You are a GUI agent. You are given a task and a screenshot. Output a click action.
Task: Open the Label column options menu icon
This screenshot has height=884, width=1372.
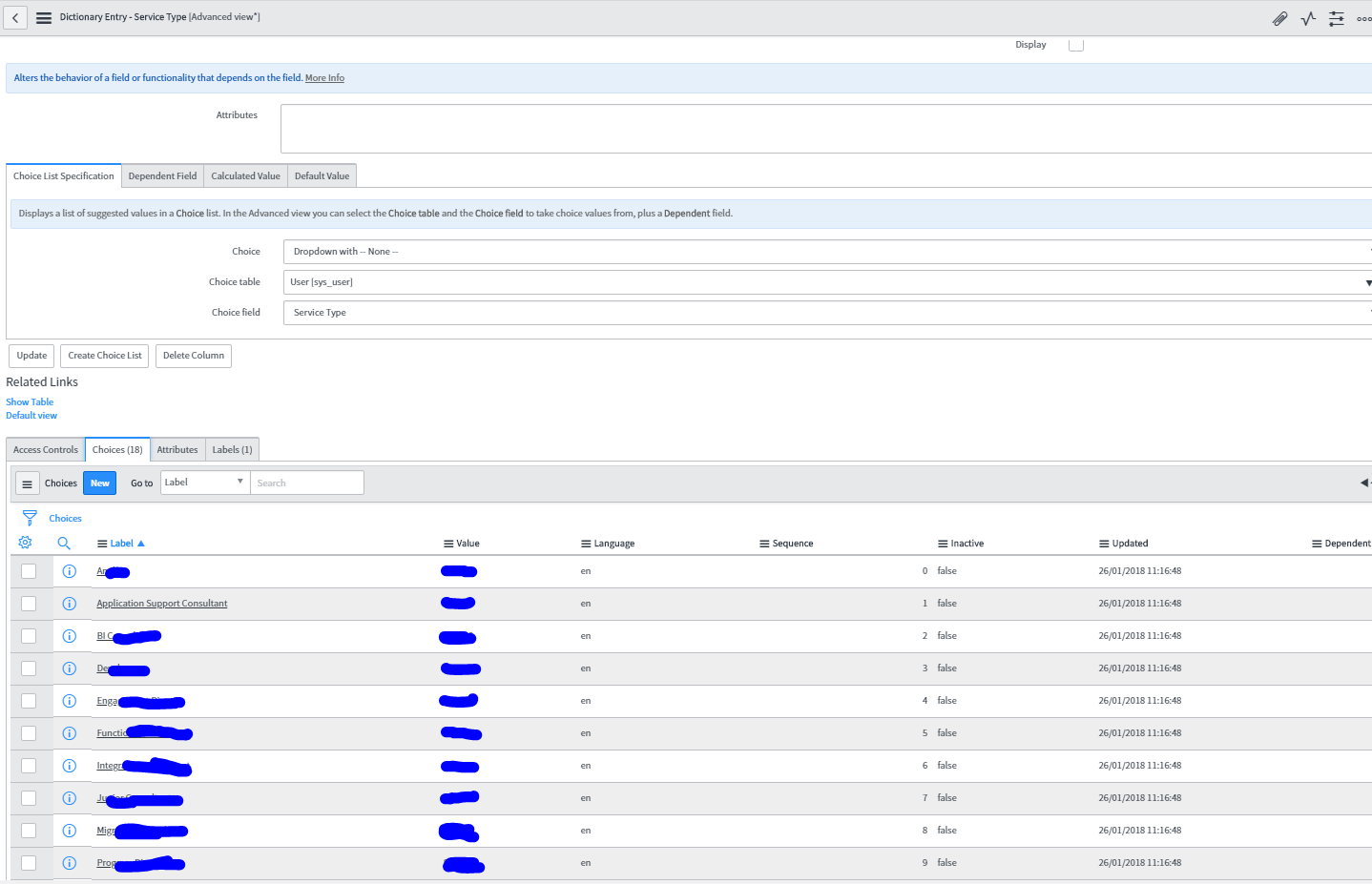coord(102,544)
